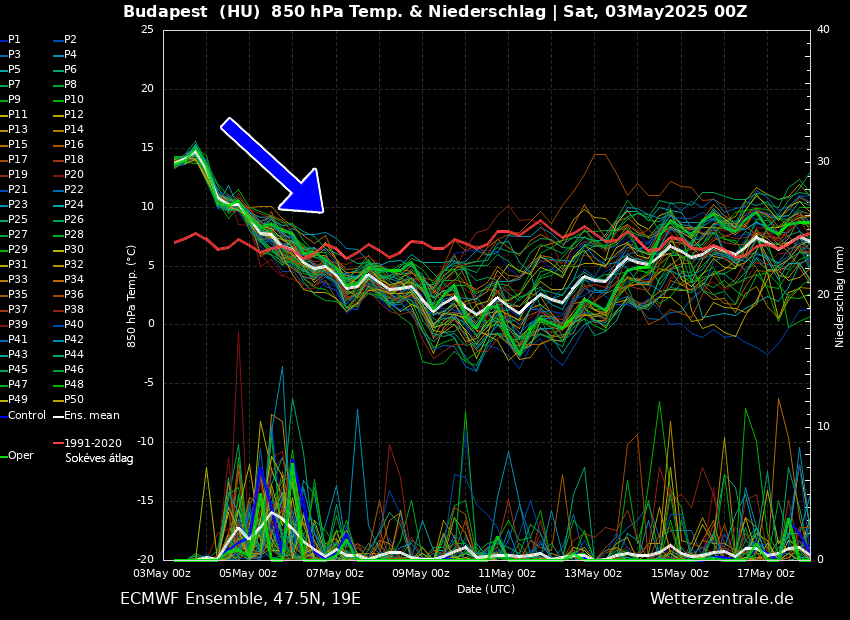Toggle the Ens. mean legend entry
The width and height of the screenshot is (850, 620).
(92, 415)
